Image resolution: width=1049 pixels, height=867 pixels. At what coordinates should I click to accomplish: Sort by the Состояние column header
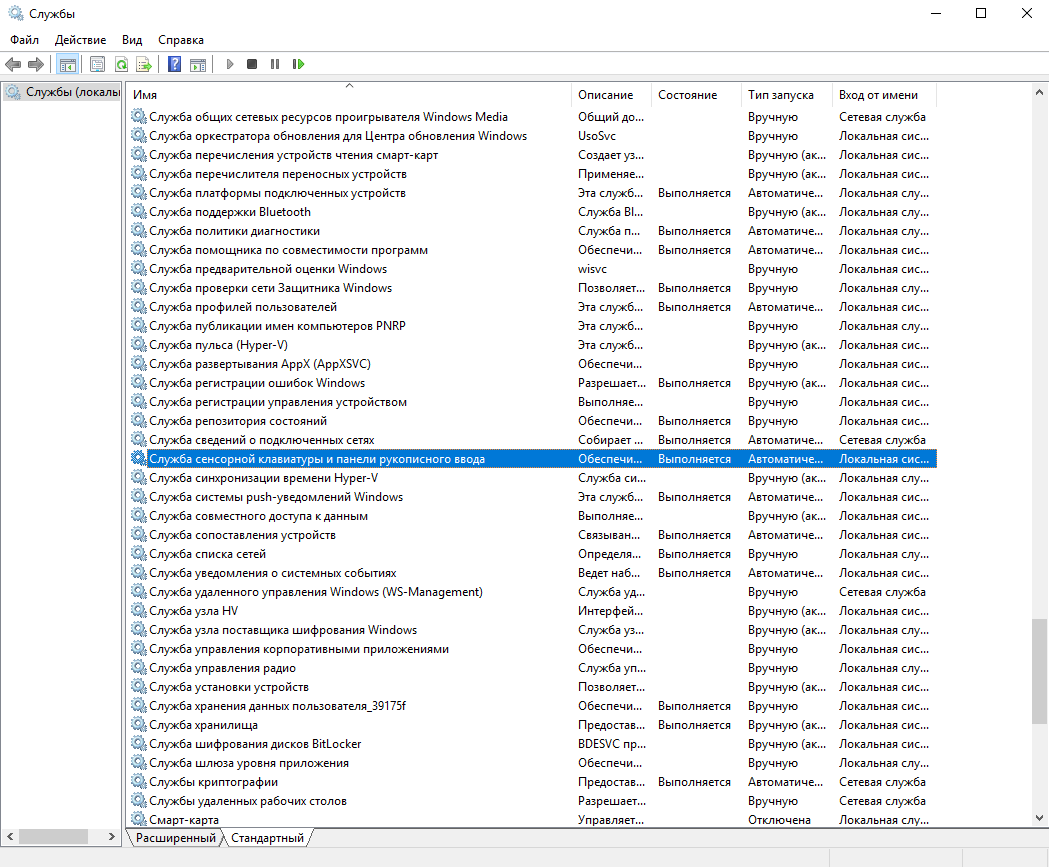pyautogui.click(x=696, y=95)
